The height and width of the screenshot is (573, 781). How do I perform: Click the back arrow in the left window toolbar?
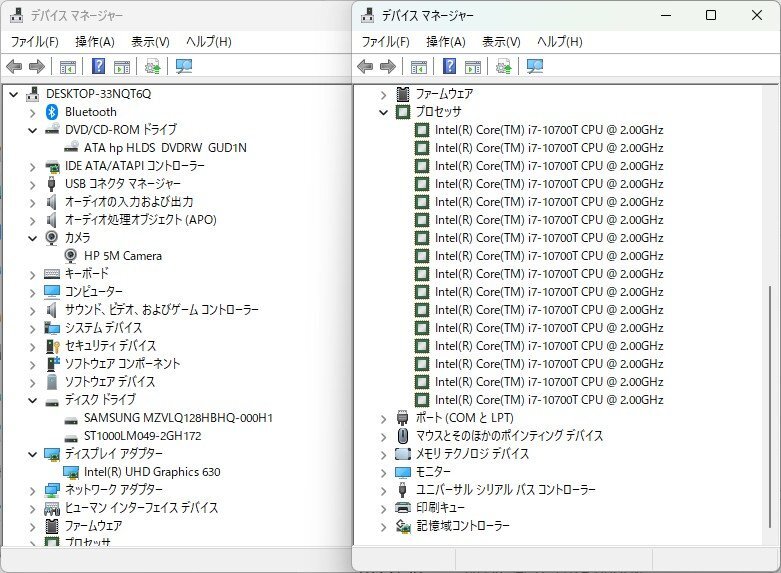coord(14,67)
